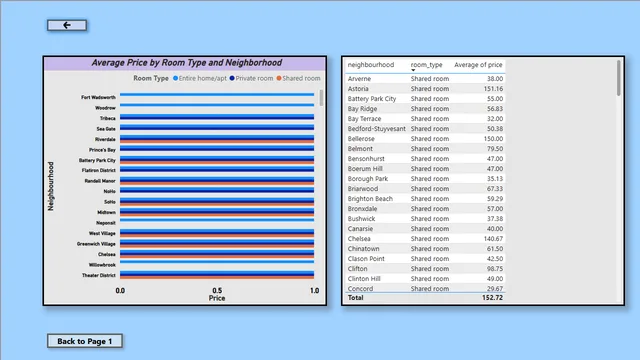Click the Willowbrook axis label
The image size is (640, 360).
point(102,265)
